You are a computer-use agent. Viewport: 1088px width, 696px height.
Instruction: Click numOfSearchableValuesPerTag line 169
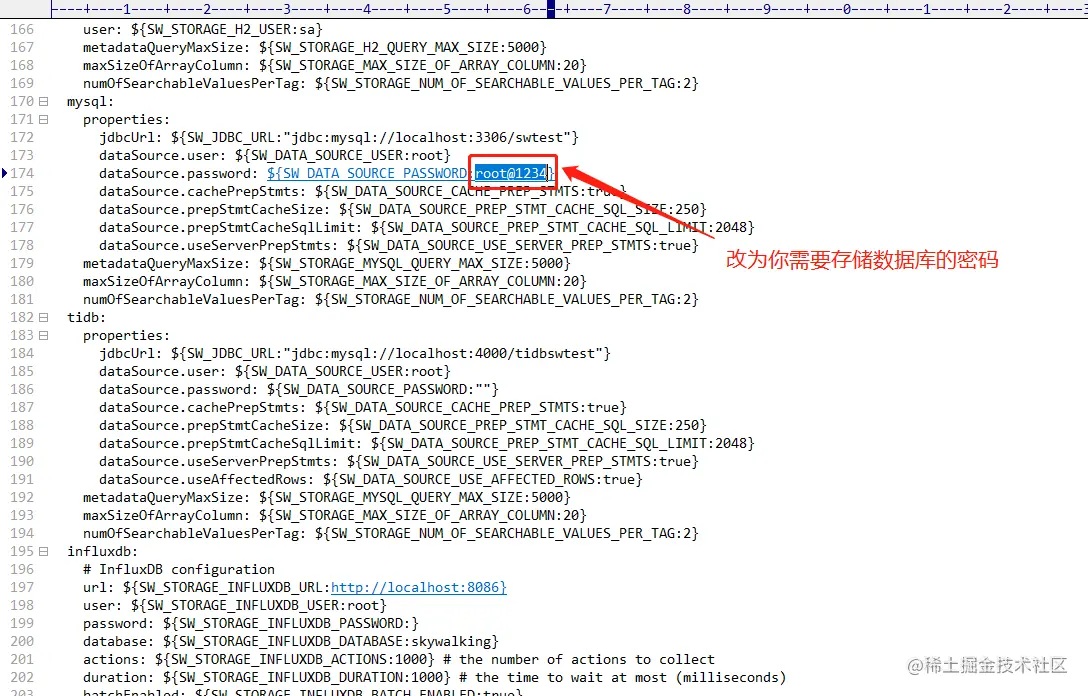(391, 83)
